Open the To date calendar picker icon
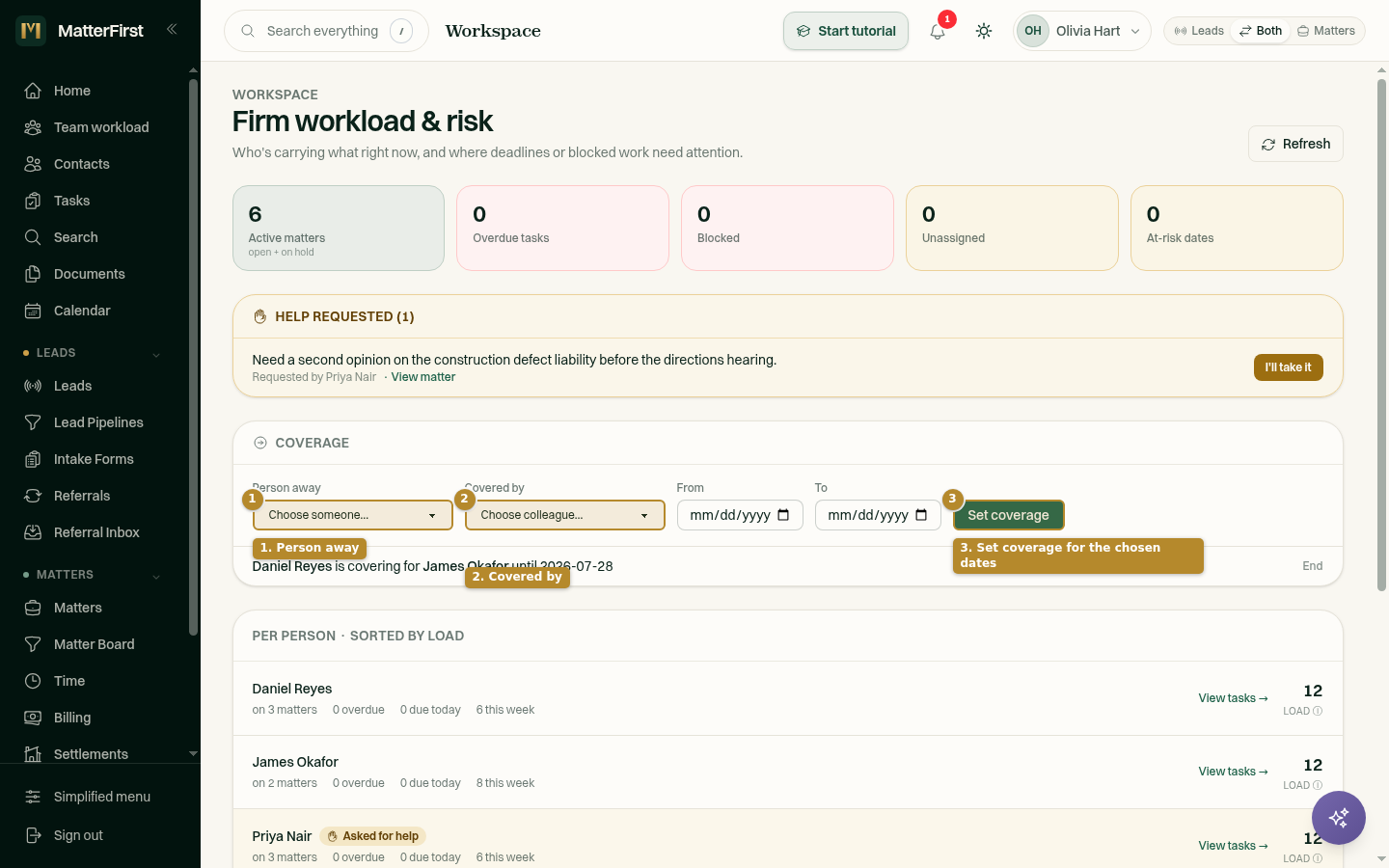The width and height of the screenshot is (1389, 868). point(921,515)
